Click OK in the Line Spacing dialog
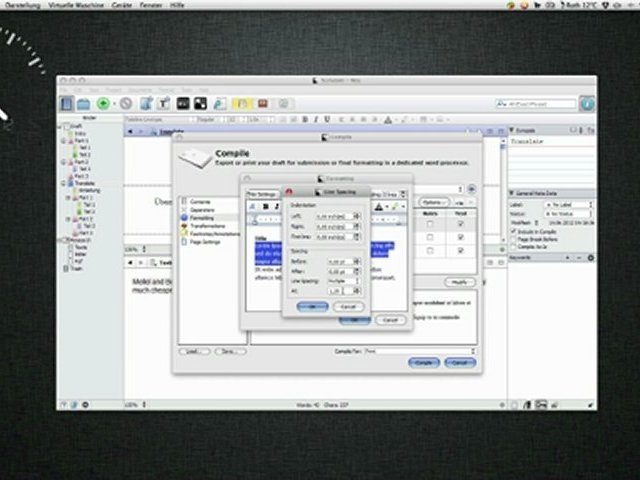640x480 pixels. pyautogui.click(x=312, y=306)
